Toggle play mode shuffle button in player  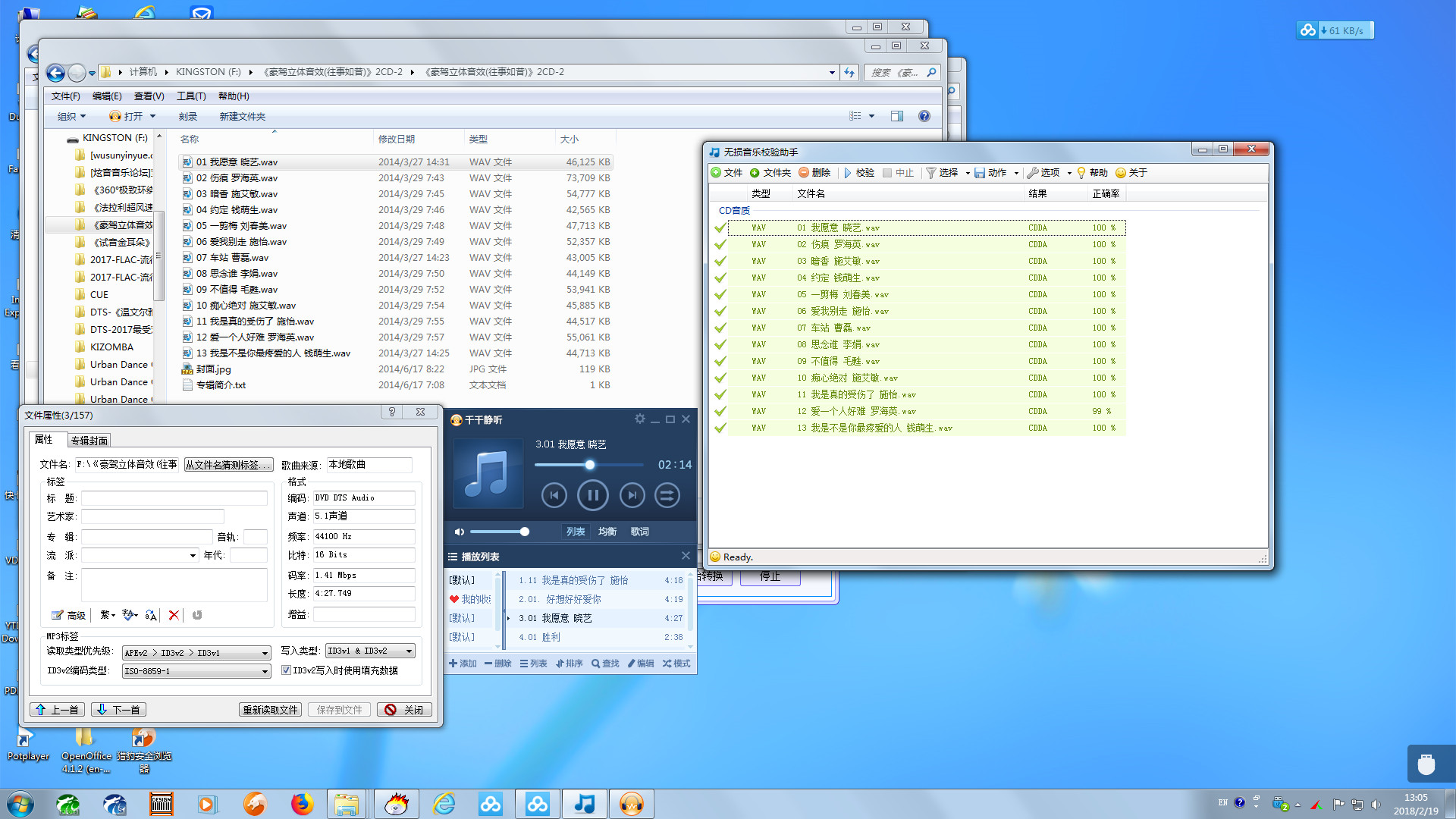point(667,495)
